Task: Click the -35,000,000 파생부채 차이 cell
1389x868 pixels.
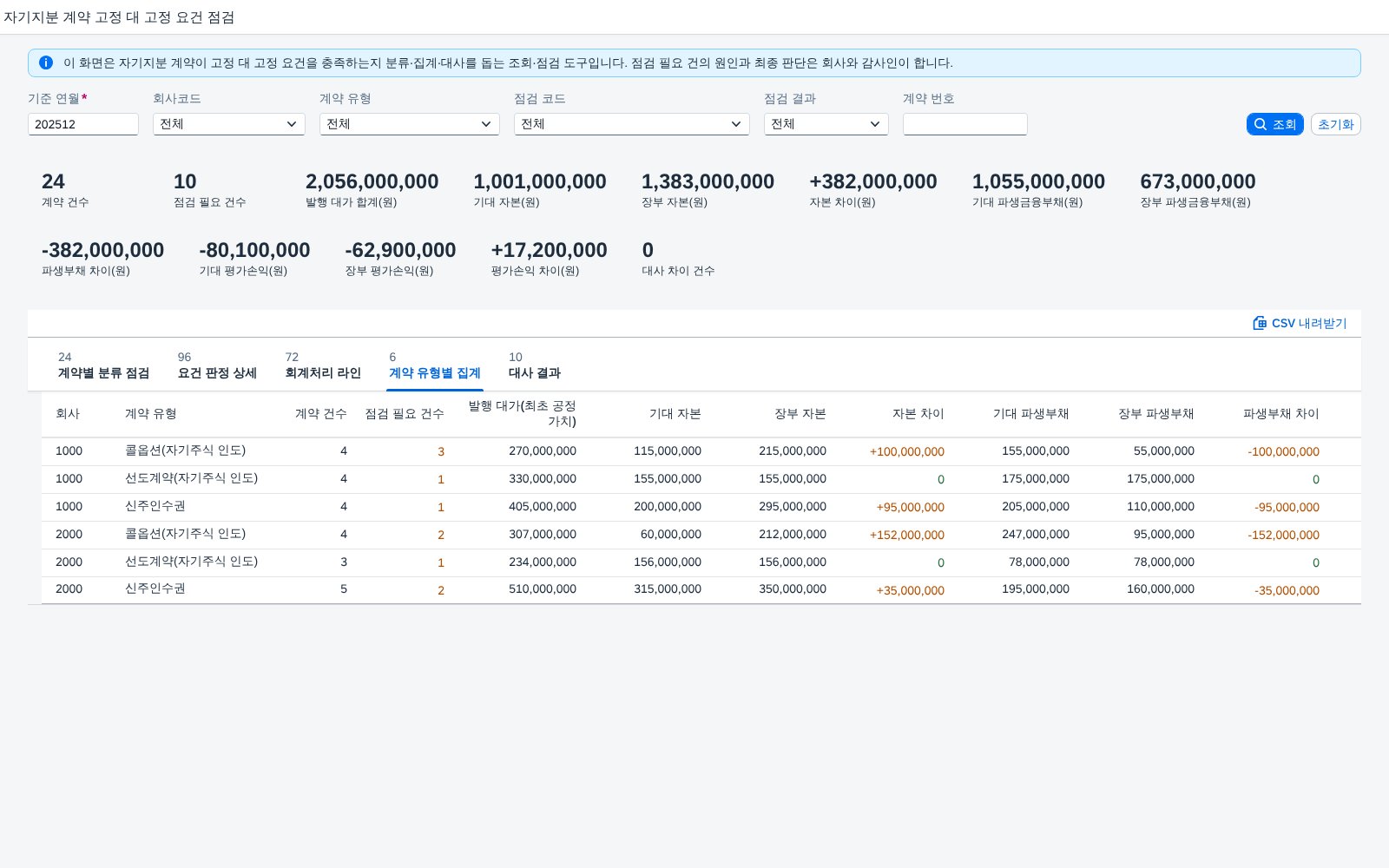Action: 1287,590
